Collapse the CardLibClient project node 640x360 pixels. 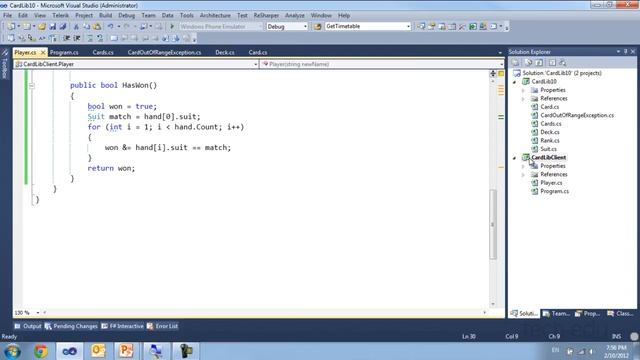point(515,158)
